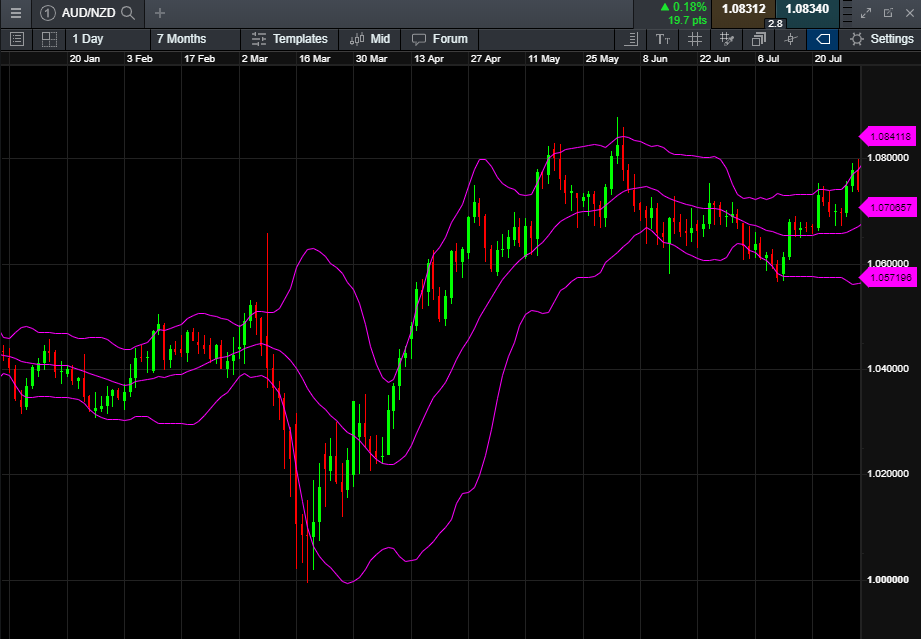The width and height of the screenshot is (921, 639).
Task: Click the 1.020000 price axis label
Action: [x=888, y=474]
